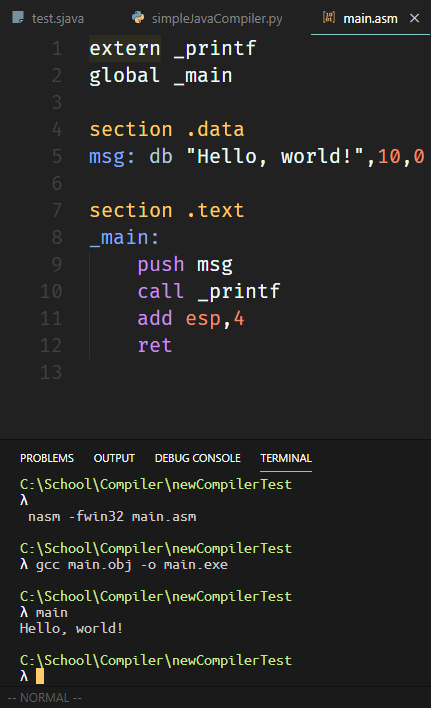Click the 'section .data' line
The height and width of the screenshot is (708, 431).
coord(167,130)
